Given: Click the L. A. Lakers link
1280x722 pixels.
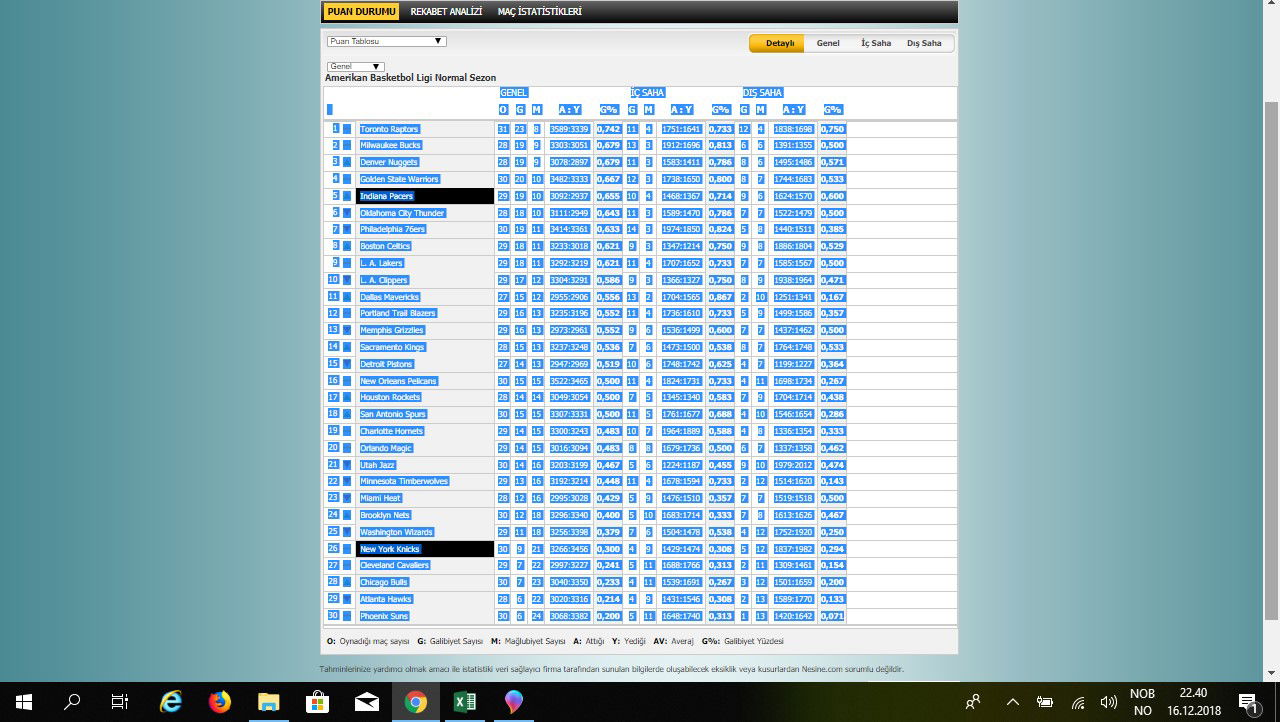Looking at the screenshot, I should pyautogui.click(x=382, y=263).
